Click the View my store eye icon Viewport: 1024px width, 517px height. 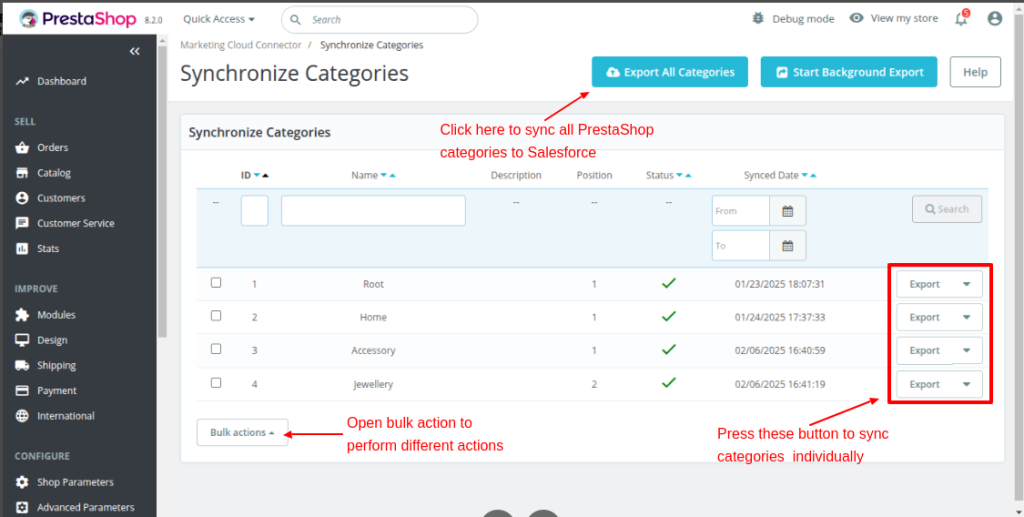point(856,18)
